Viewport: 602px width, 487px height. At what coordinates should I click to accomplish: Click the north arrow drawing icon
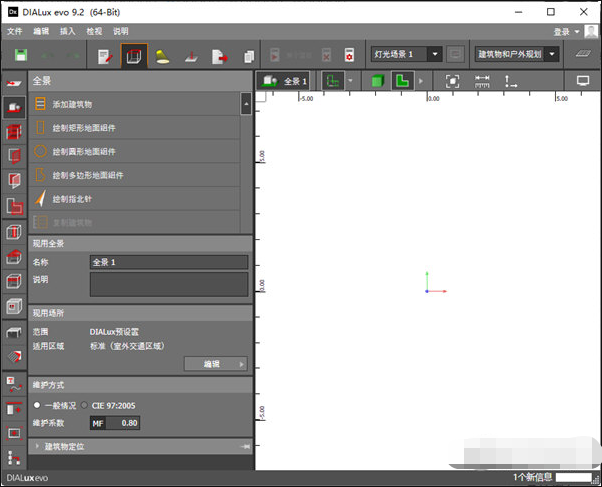41,199
